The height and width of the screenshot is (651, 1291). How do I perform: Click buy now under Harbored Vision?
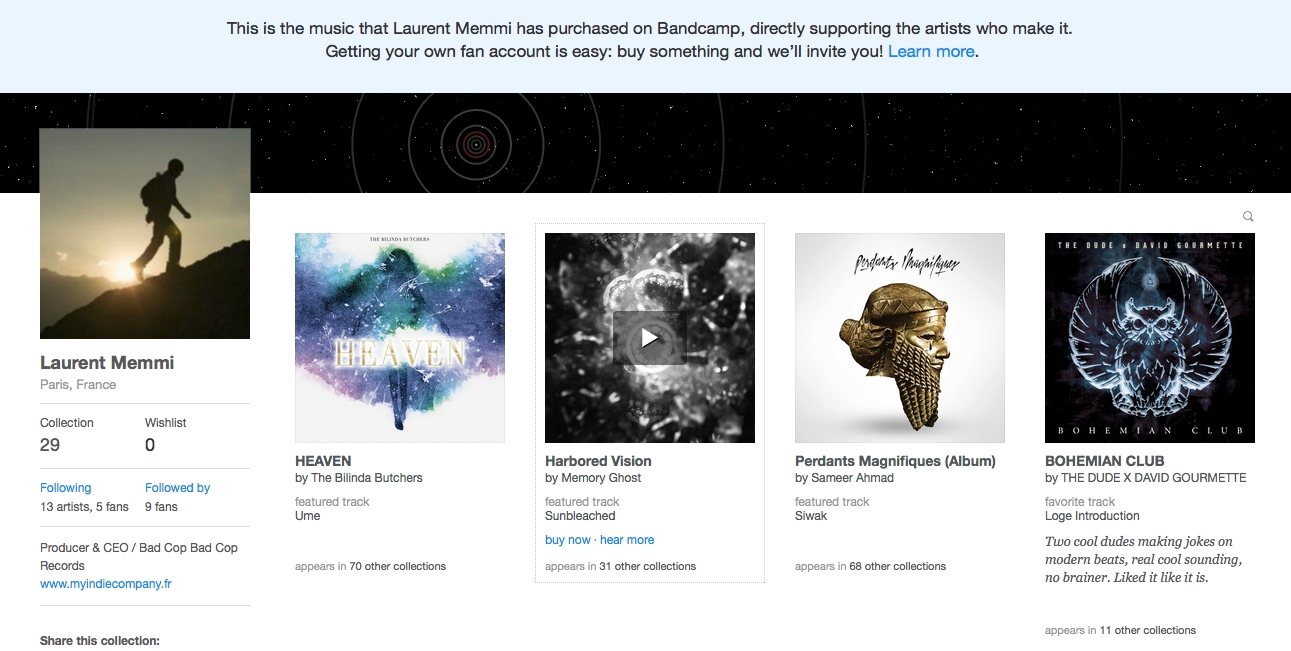[x=568, y=540]
